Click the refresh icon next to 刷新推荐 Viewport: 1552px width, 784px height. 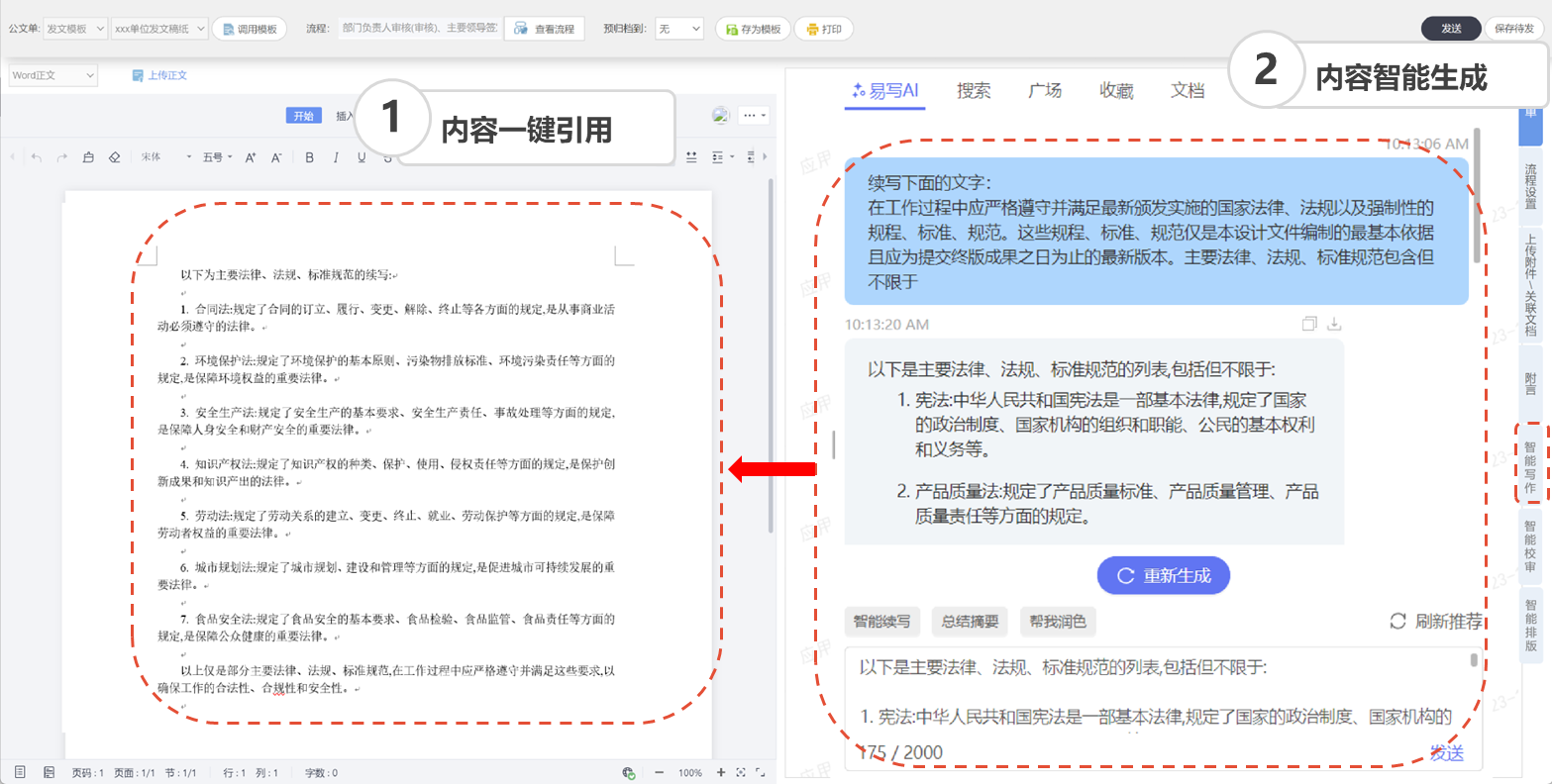1397,621
